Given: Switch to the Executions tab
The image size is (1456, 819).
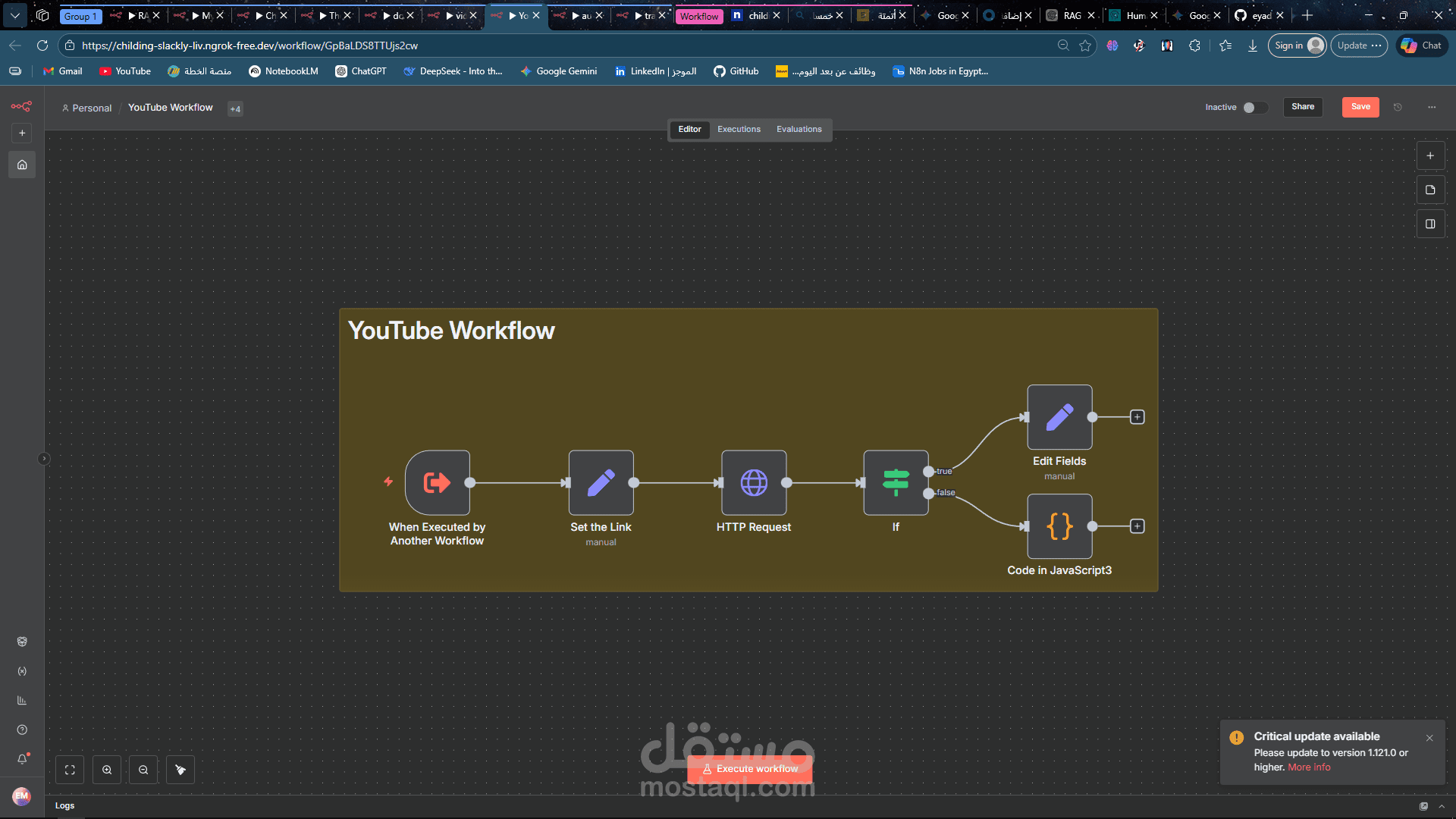Looking at the screenshot, I should pos(739,130).
